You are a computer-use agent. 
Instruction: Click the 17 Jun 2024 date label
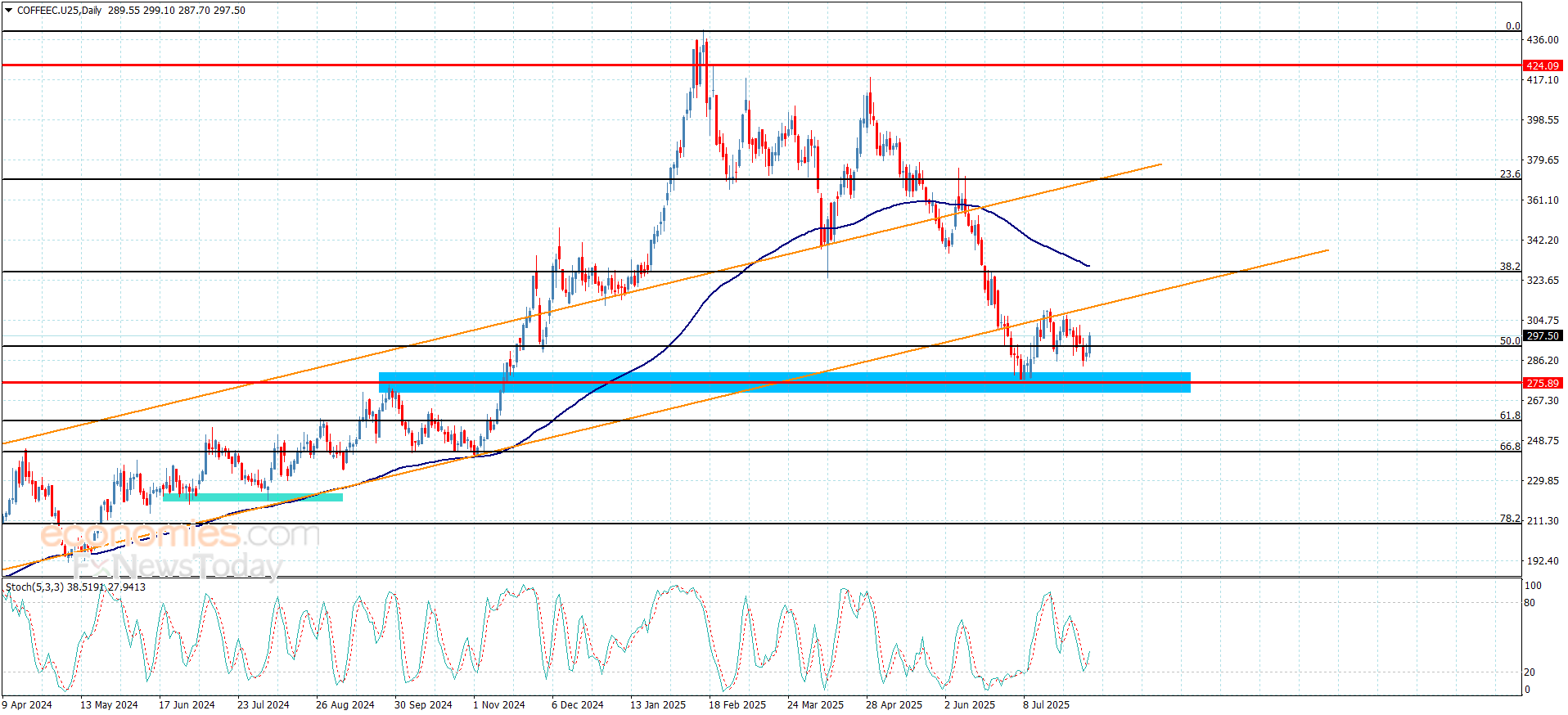click(187, 704)
